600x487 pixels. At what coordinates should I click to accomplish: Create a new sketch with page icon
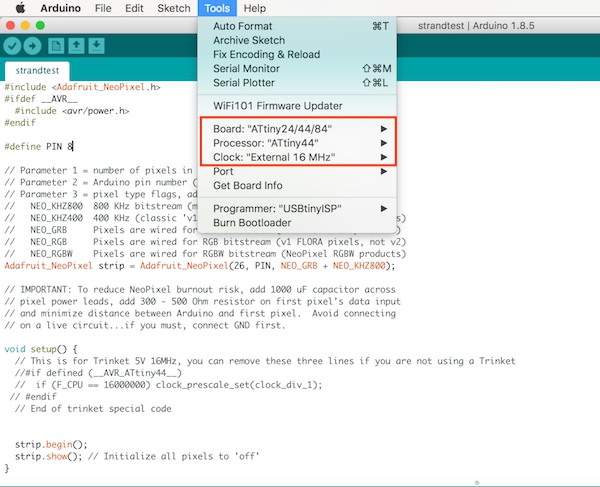coord(56,46)
